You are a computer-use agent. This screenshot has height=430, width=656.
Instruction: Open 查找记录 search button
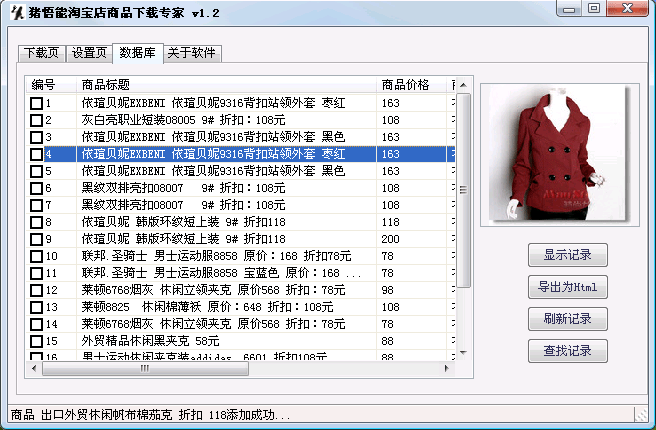(568, 351)
